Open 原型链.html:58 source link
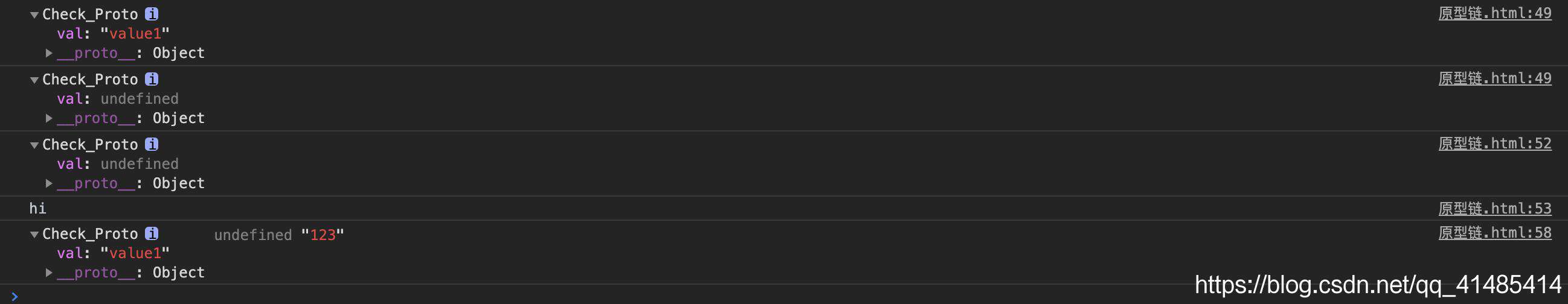Screen dimensions: 1568x304 pos(1494,233)
